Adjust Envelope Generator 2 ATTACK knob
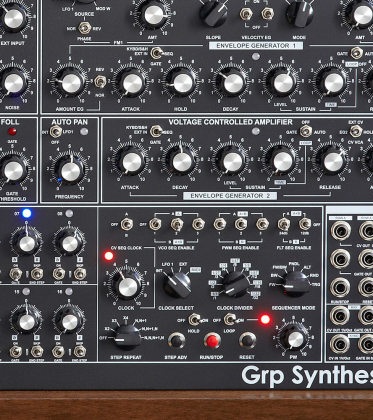This screenshot has width=373, height=420. (132, 162)
